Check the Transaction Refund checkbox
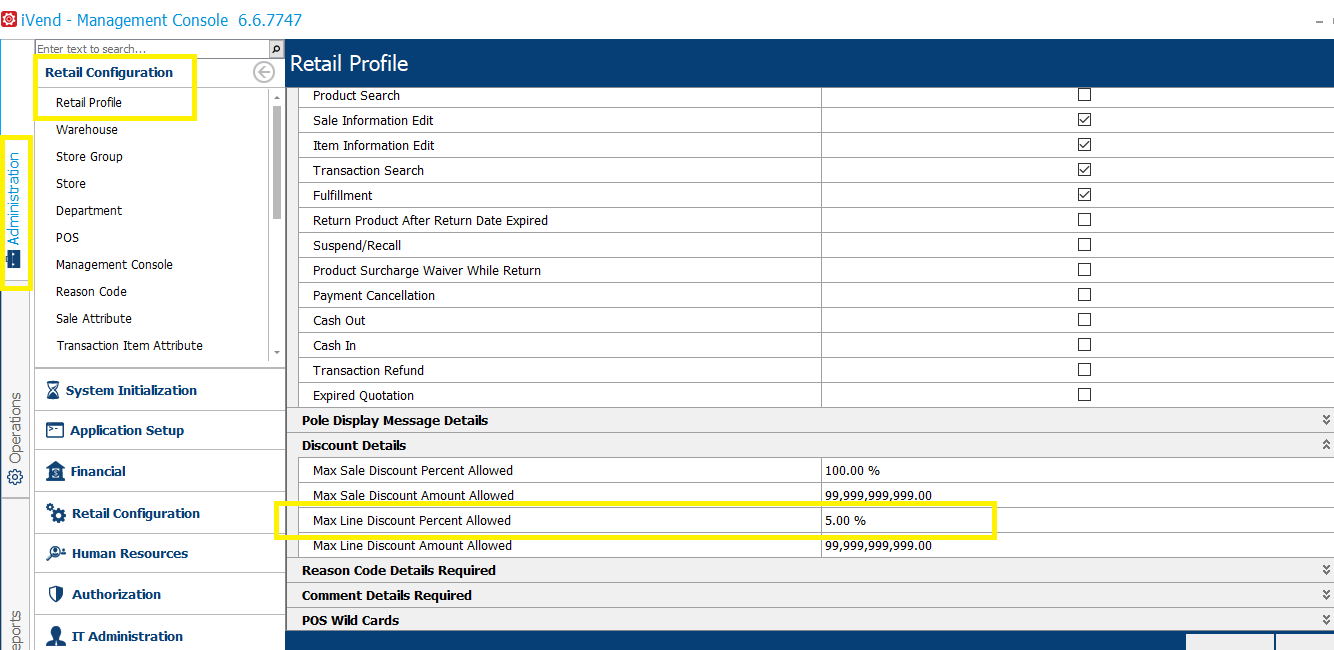This screenshot has height=650, width=1334. pos(1084,370)
